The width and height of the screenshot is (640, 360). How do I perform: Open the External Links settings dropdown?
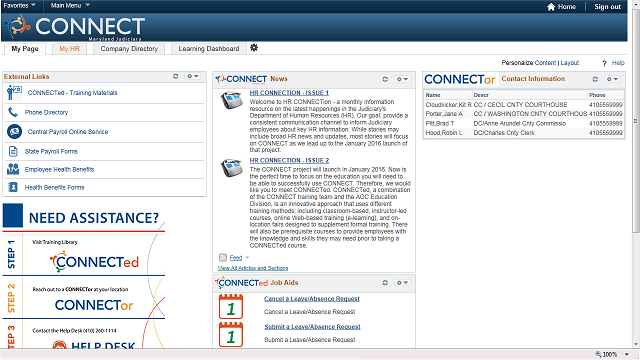click(x=192, y=76)
